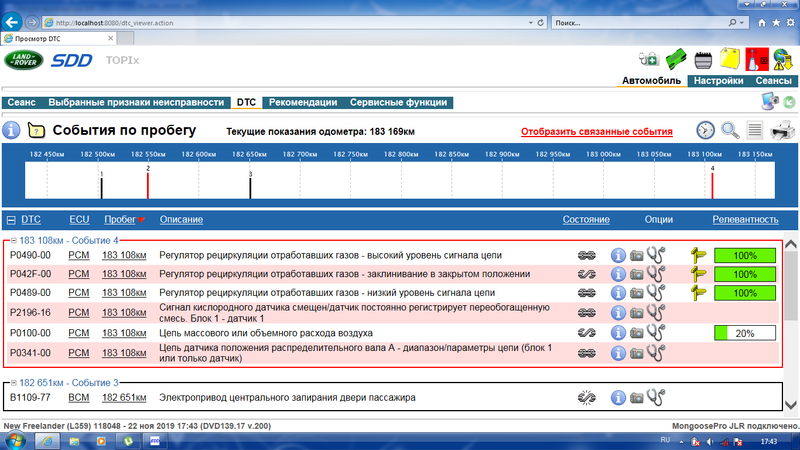This screenshot has height=450, width=800.
Task: Collapse all DTC groups using header minus box
Action: [x=11, y=220]
